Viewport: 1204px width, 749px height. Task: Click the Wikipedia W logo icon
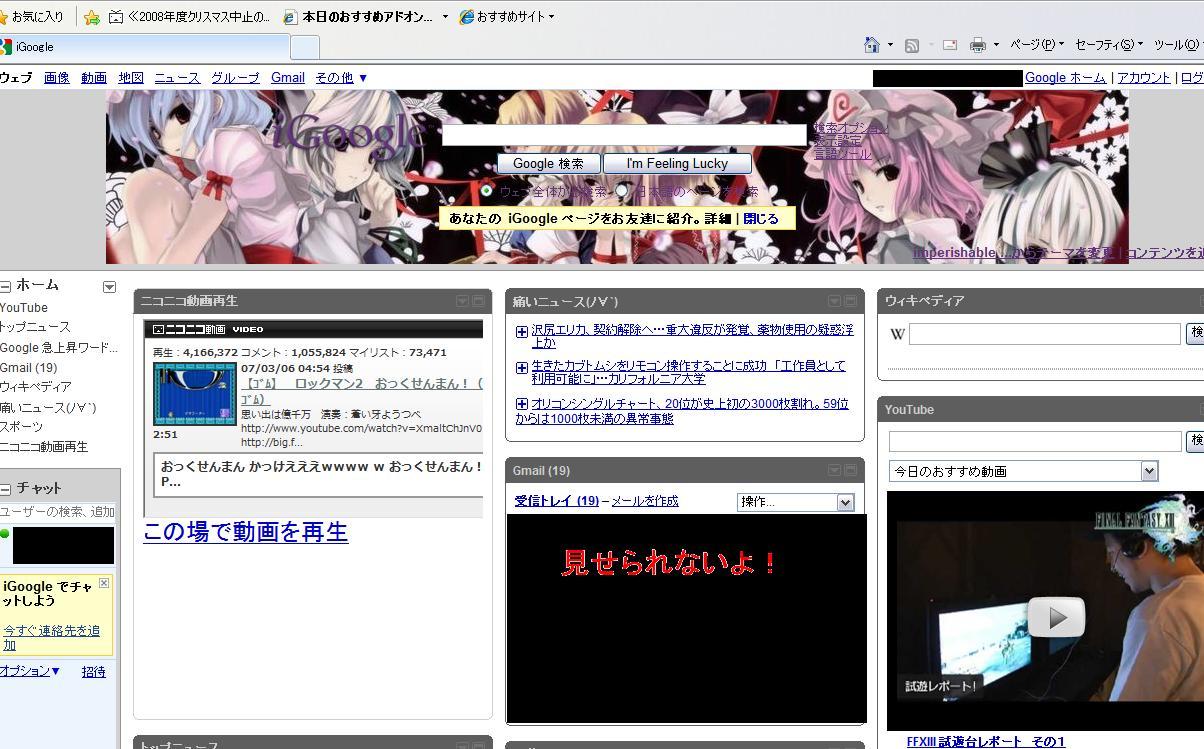pyautogui.click(x=897, y=334)
